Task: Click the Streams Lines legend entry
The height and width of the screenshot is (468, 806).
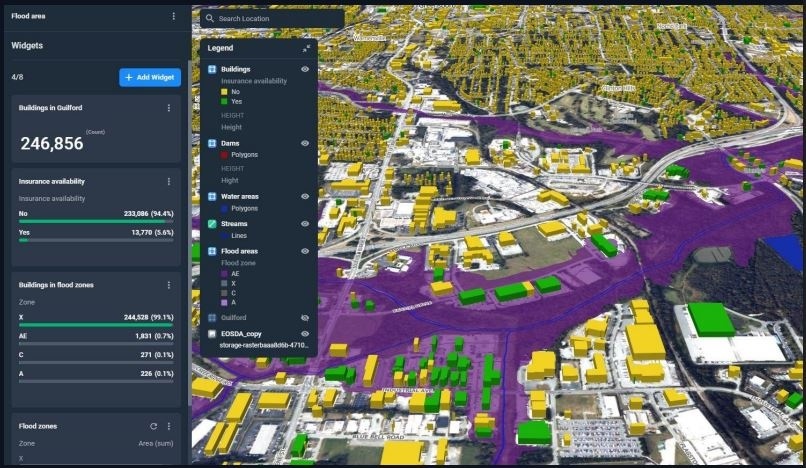Action: point(239,236)
